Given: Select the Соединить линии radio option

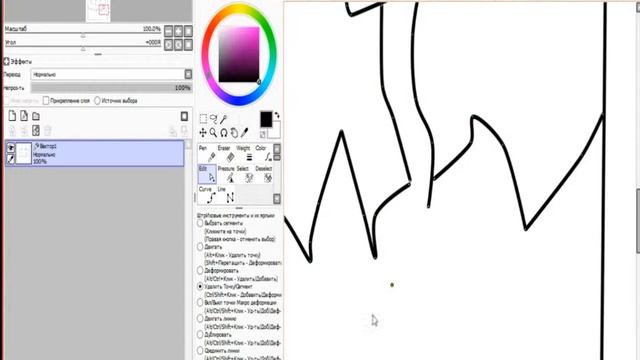Looking at the screenshot, I should (200, 350).
